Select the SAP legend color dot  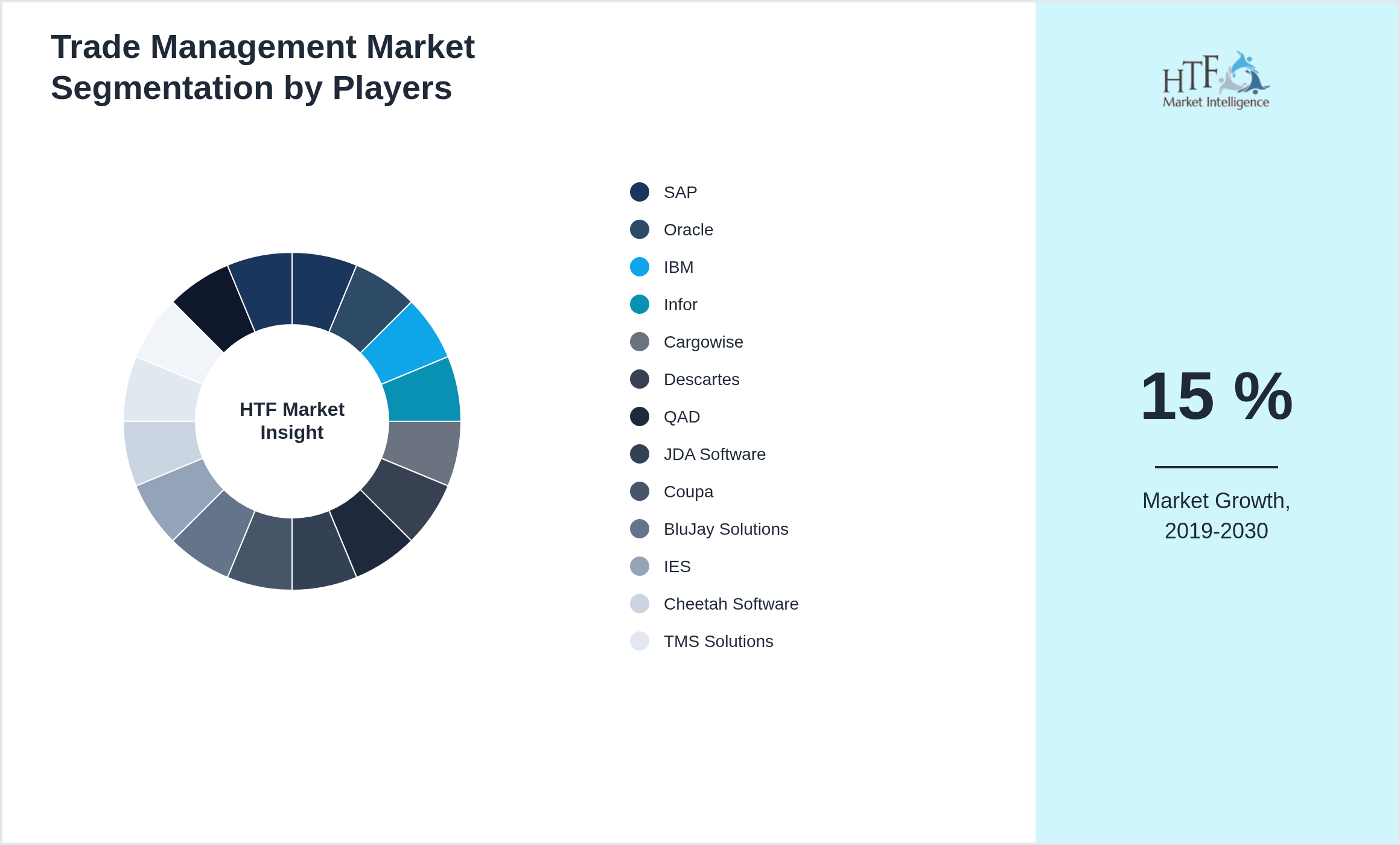(x=640, y=192)
